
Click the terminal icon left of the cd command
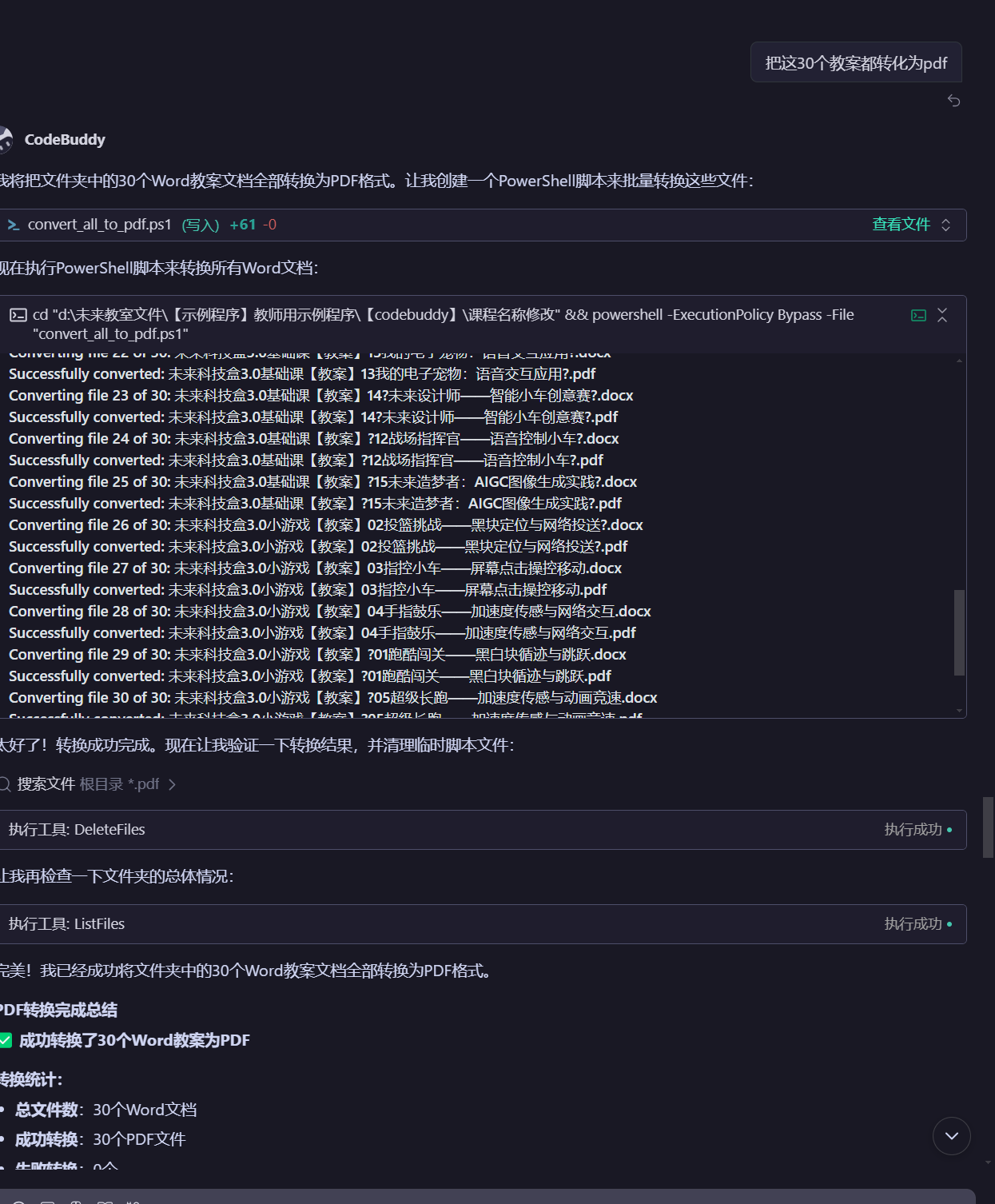(18, 315)
